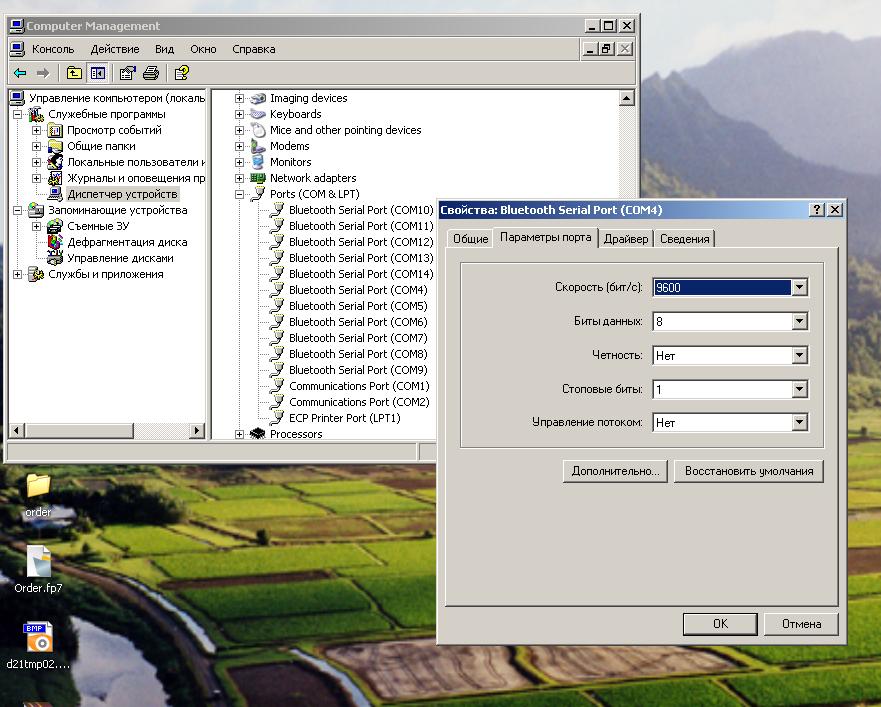Open the Действие menu

point(115,49)
